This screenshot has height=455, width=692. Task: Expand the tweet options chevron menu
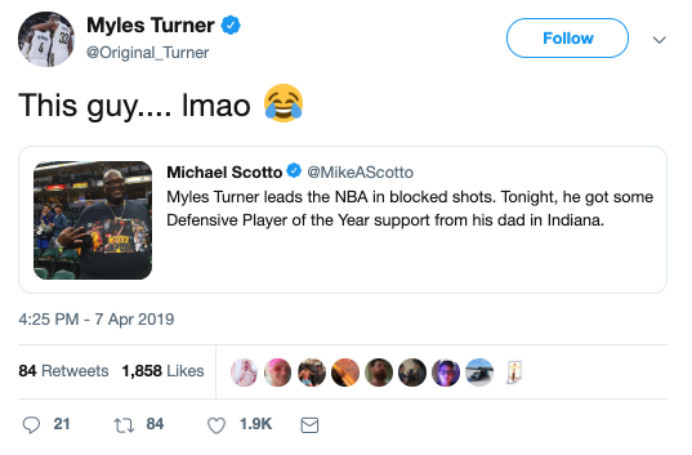(658, 40)
